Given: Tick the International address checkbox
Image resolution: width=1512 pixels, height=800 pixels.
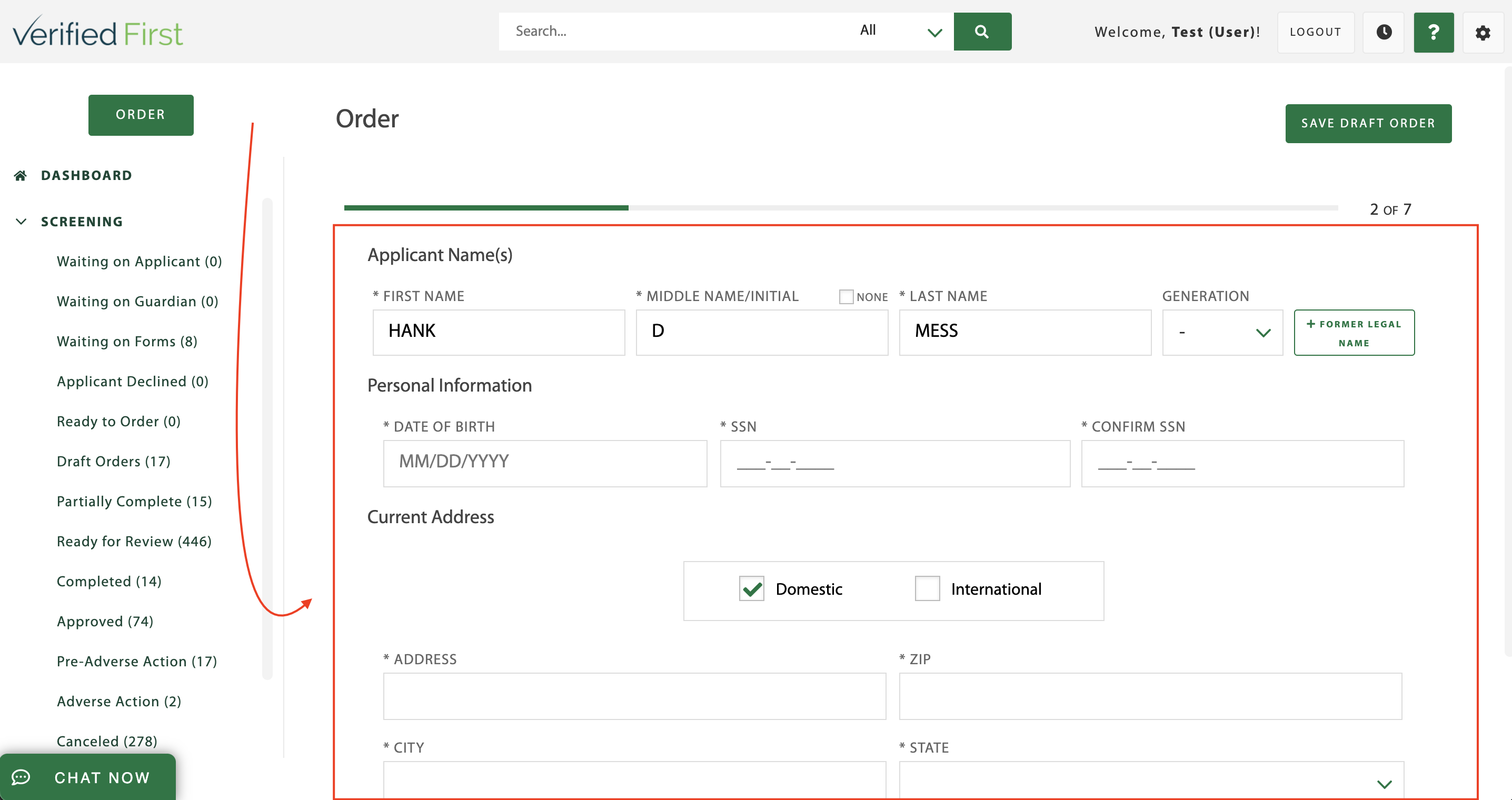Looking at the screenshot, I should point(928,589).
